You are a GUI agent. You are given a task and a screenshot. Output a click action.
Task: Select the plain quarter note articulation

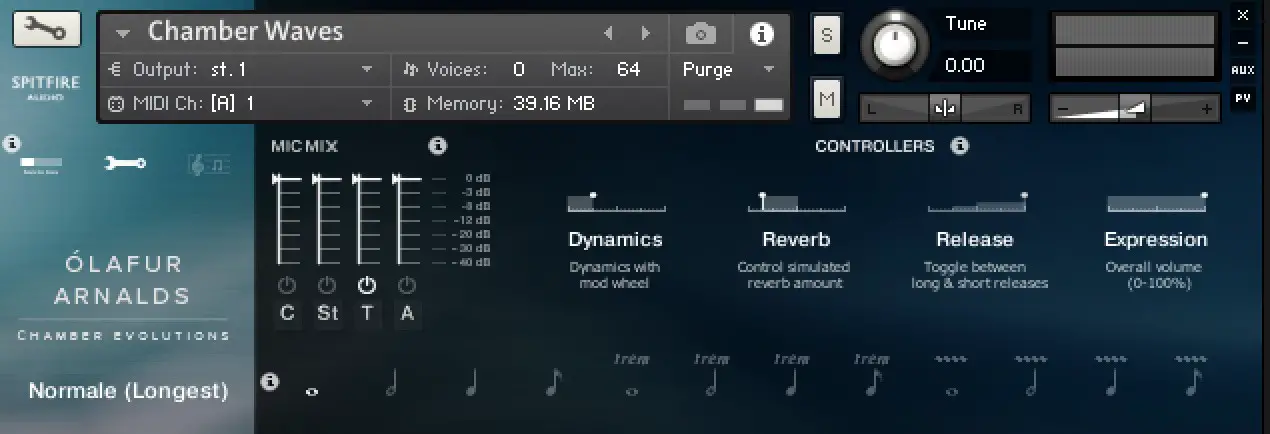(x=471, y=382)
